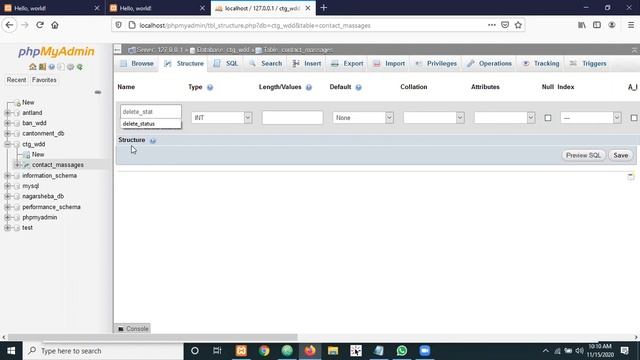Image resolution: width=640 pixels, height=360 pixels.
Task: Open phpMyAdmin home icon in sidebar
Action: pyautogui.click(x=33, y=67)
